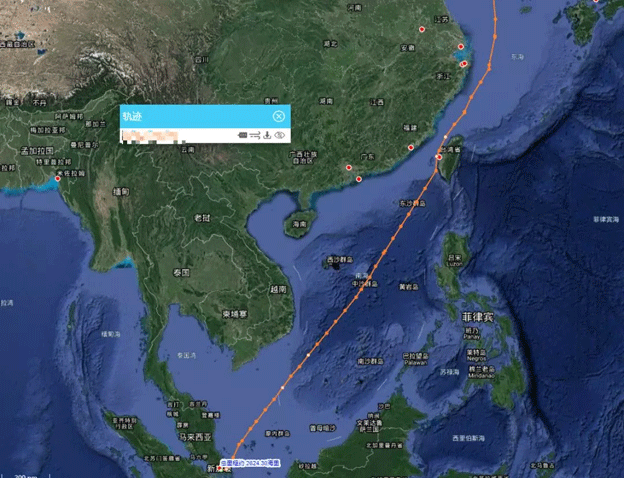This screenshot has width=624, height=478.
Task: Click the red port marker near 广东 coast
Action: click(349, 168)
